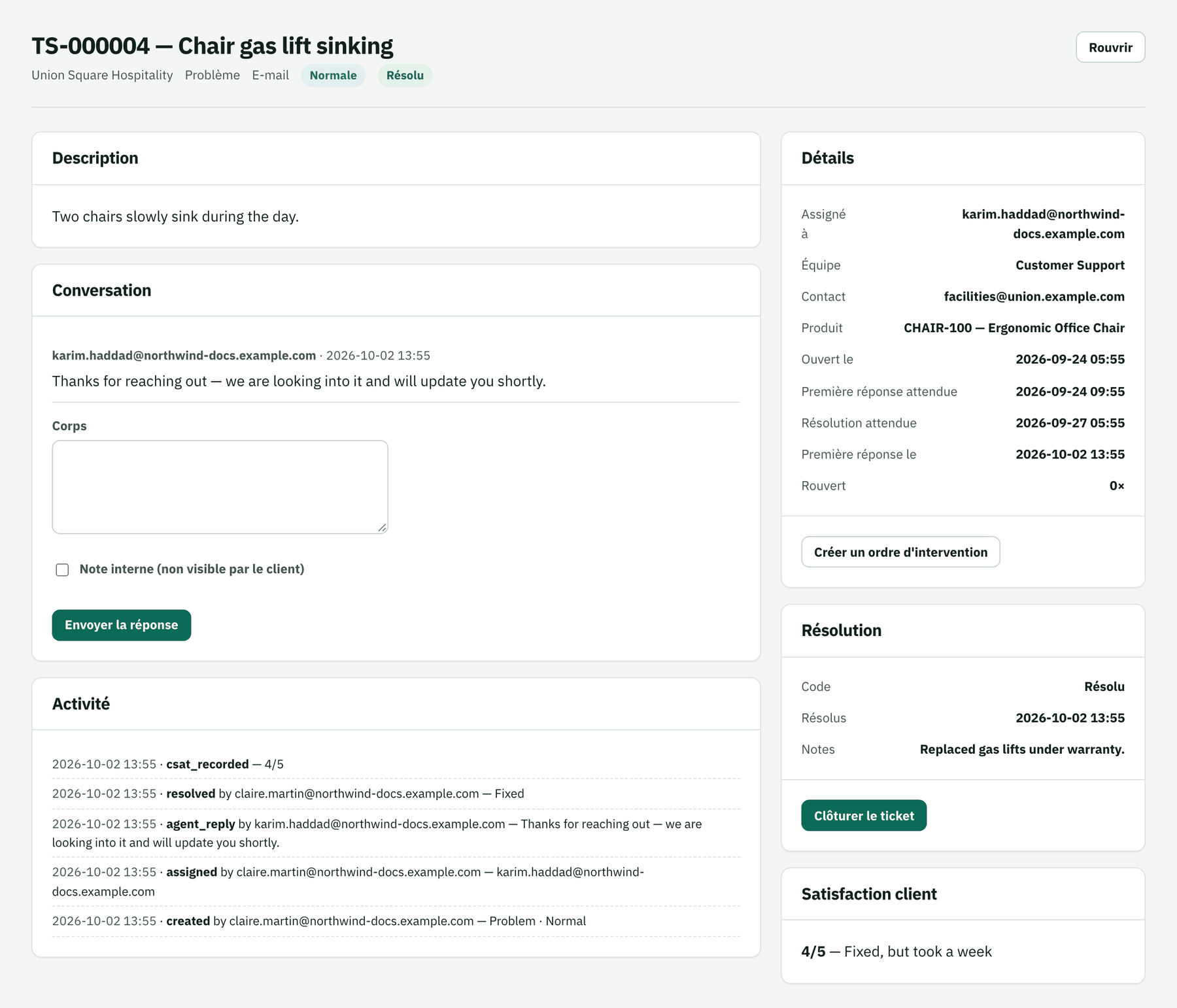Image resolution: width=1177 pixels, height=1008 pixels.
Task: Enable the Note interne checkbox
Action: coord(62,569)
